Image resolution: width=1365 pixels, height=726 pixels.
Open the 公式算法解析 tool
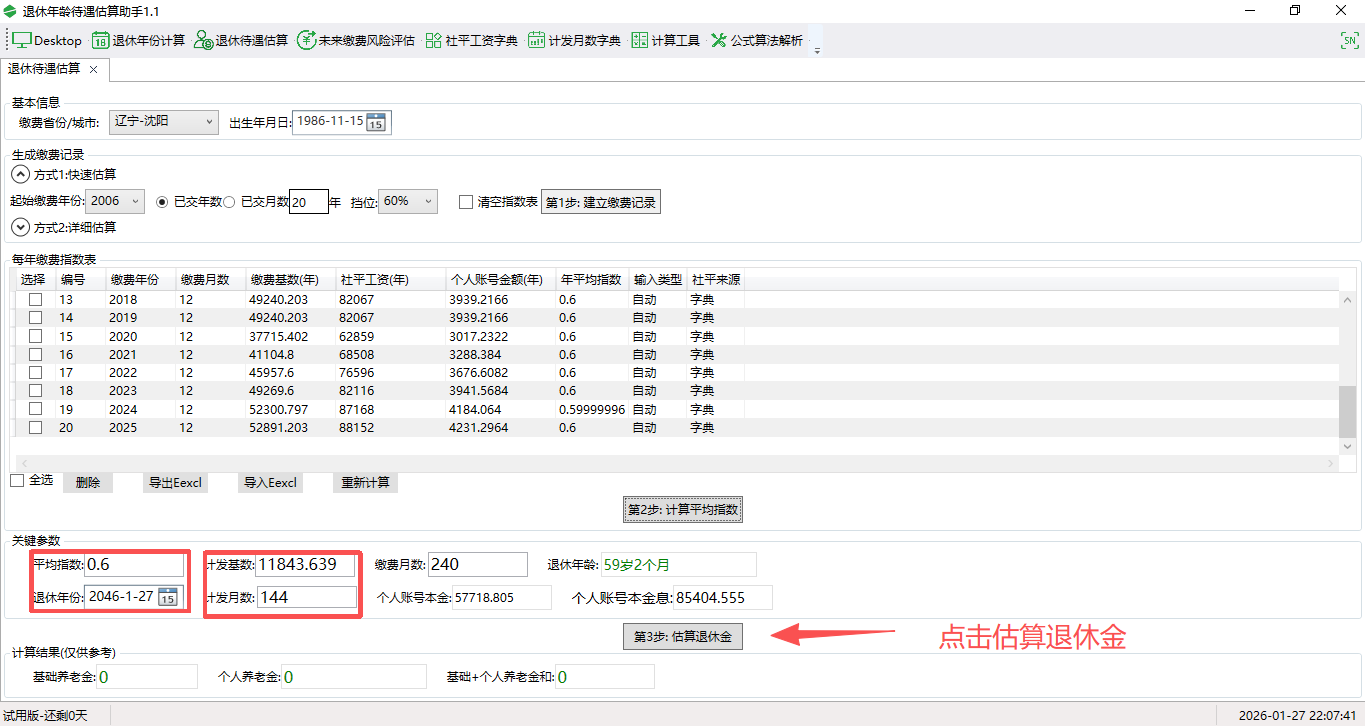(x=755, y=40)
